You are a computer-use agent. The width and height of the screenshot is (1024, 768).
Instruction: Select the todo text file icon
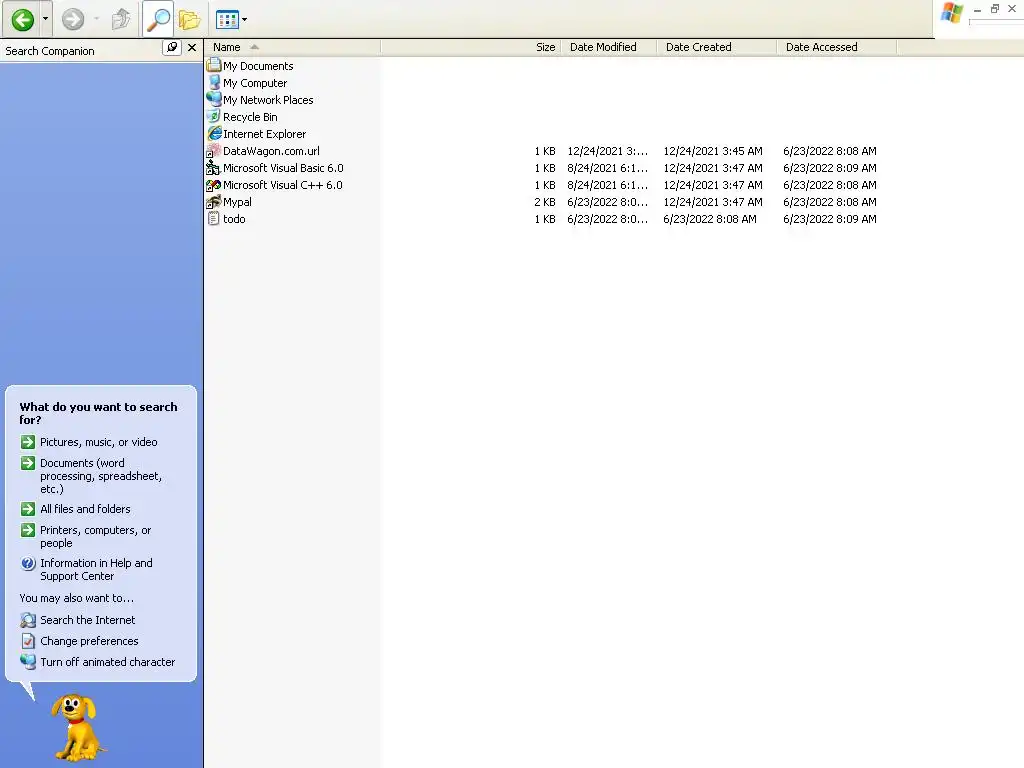[214, 218]
